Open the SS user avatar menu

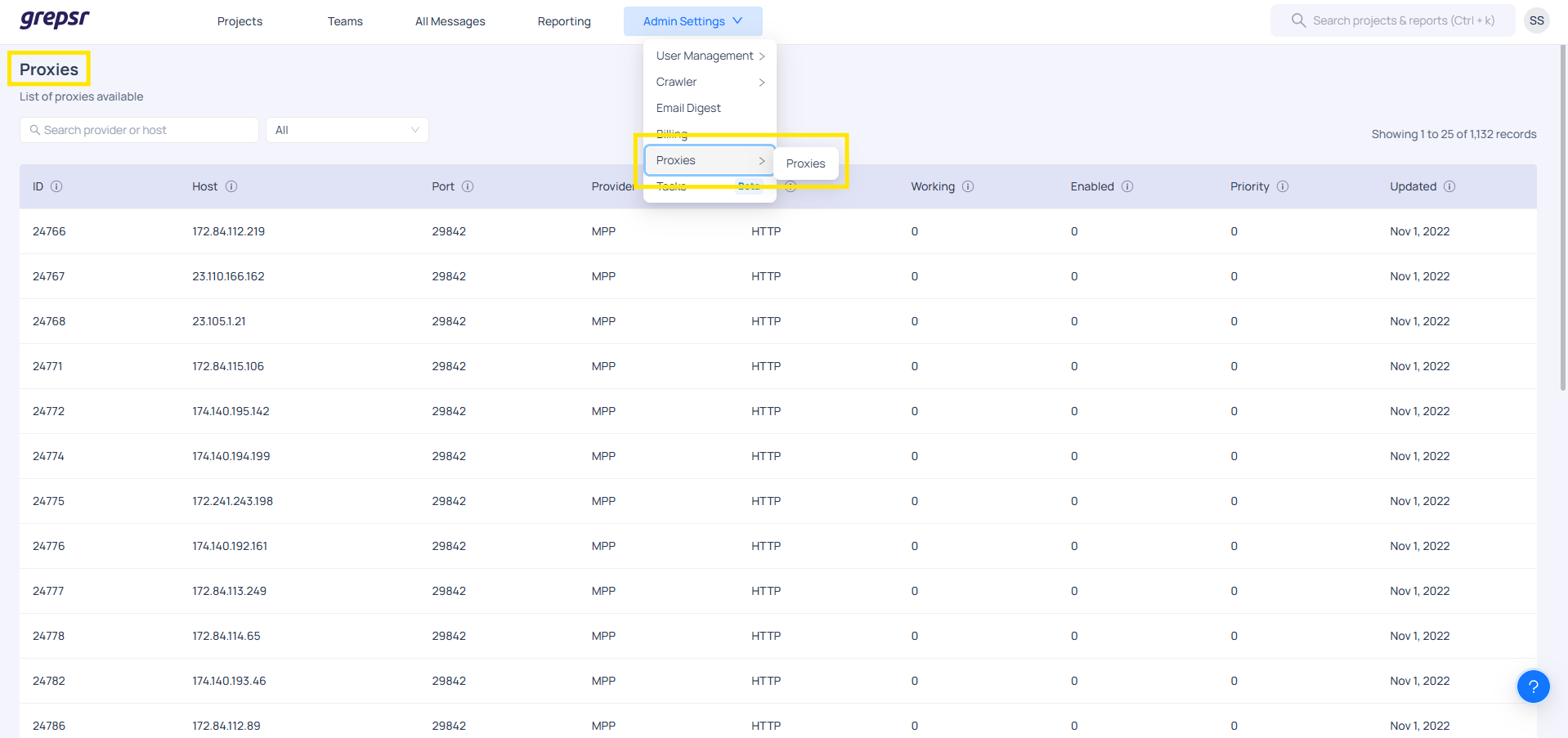(x=1537, y=20)
